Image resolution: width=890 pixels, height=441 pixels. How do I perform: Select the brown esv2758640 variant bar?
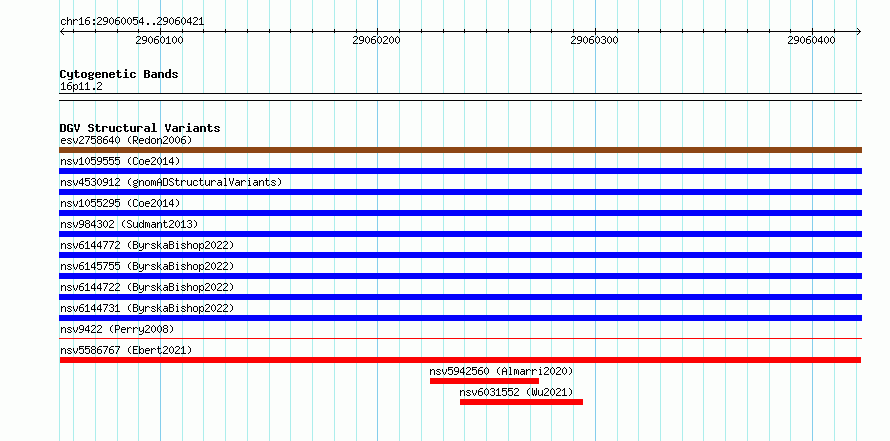point(461,150)
